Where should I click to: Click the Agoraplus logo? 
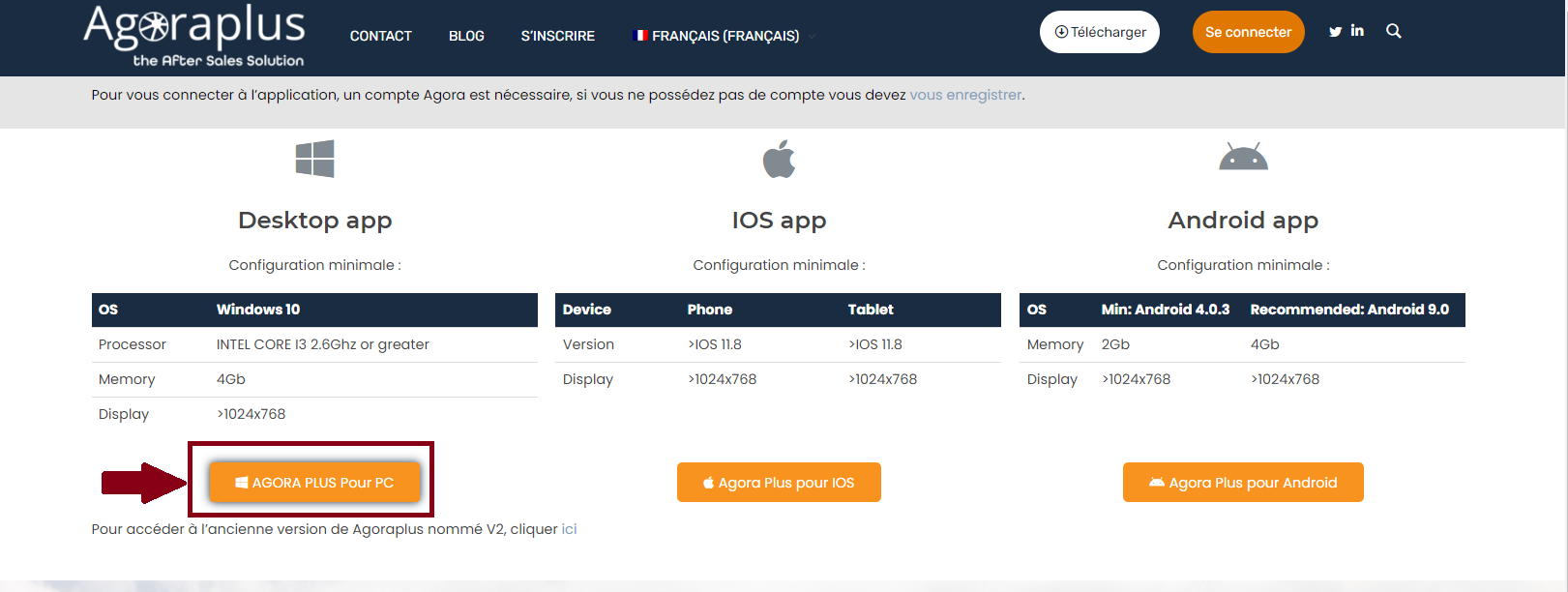tap(194, 35)
